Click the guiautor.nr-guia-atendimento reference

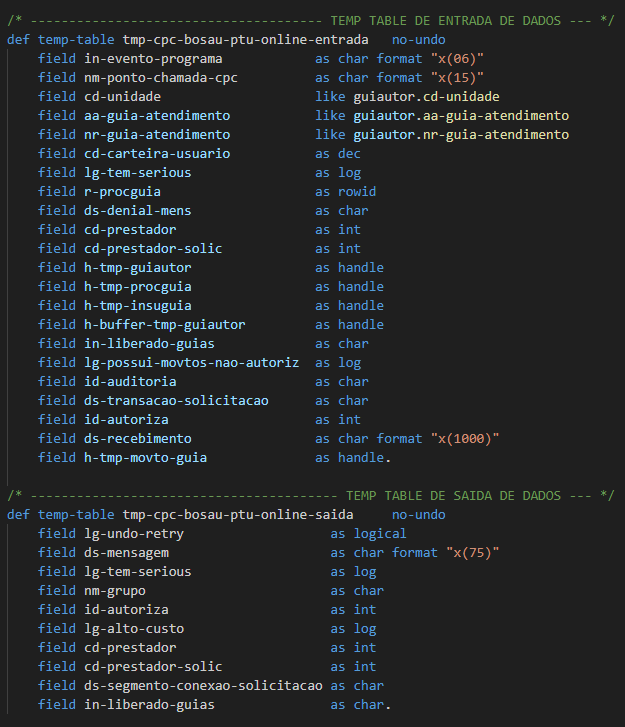461,135
